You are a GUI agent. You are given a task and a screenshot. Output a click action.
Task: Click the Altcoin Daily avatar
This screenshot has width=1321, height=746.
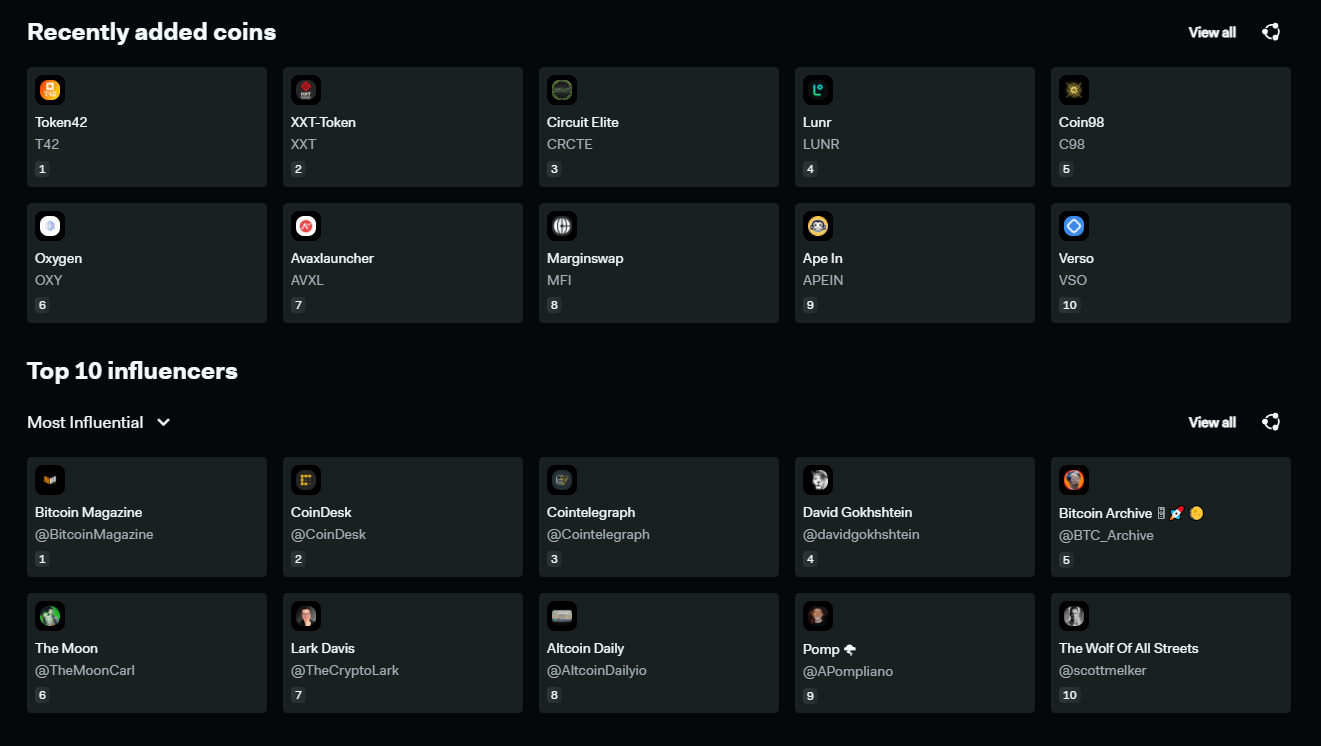pos(562,616)
